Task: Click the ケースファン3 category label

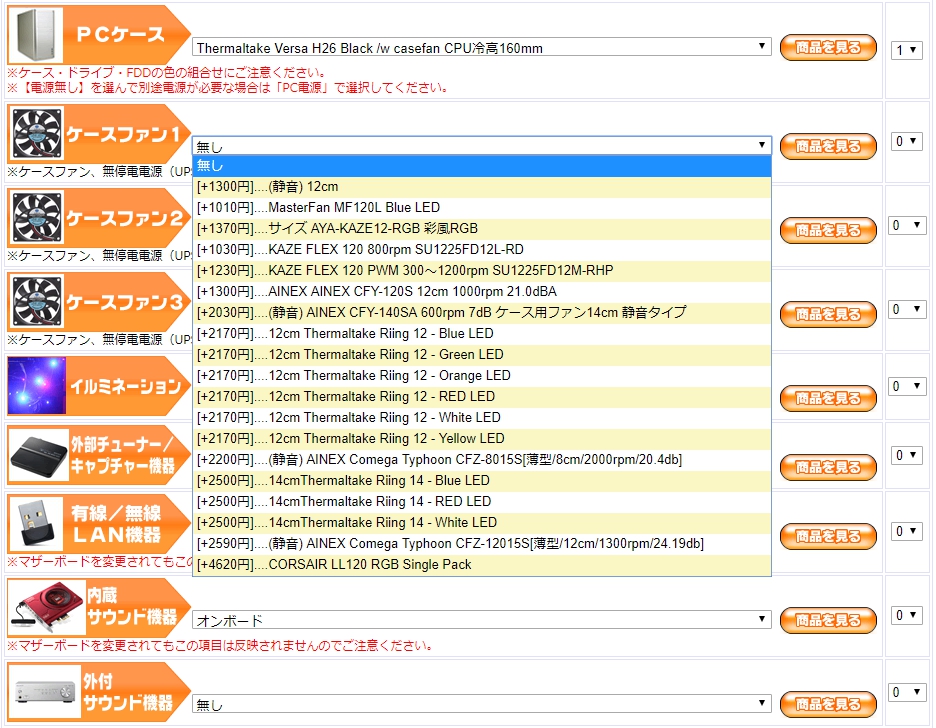Action: click(124, 303)
